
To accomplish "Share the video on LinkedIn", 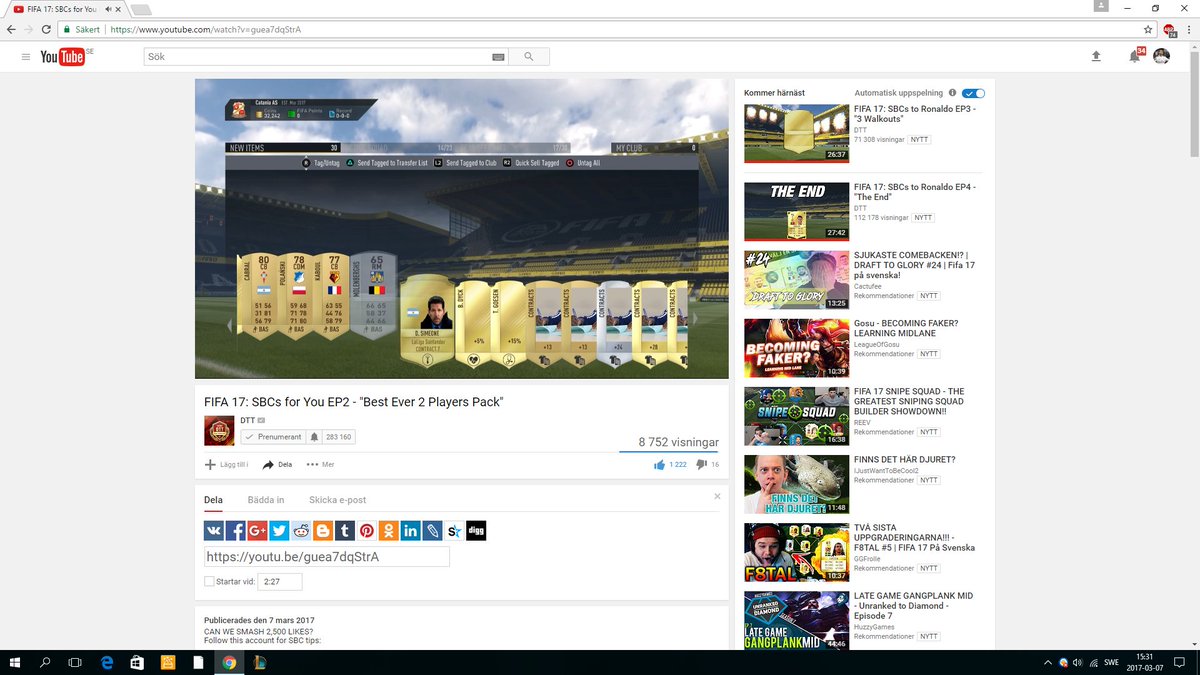I will tap(410, 531).
